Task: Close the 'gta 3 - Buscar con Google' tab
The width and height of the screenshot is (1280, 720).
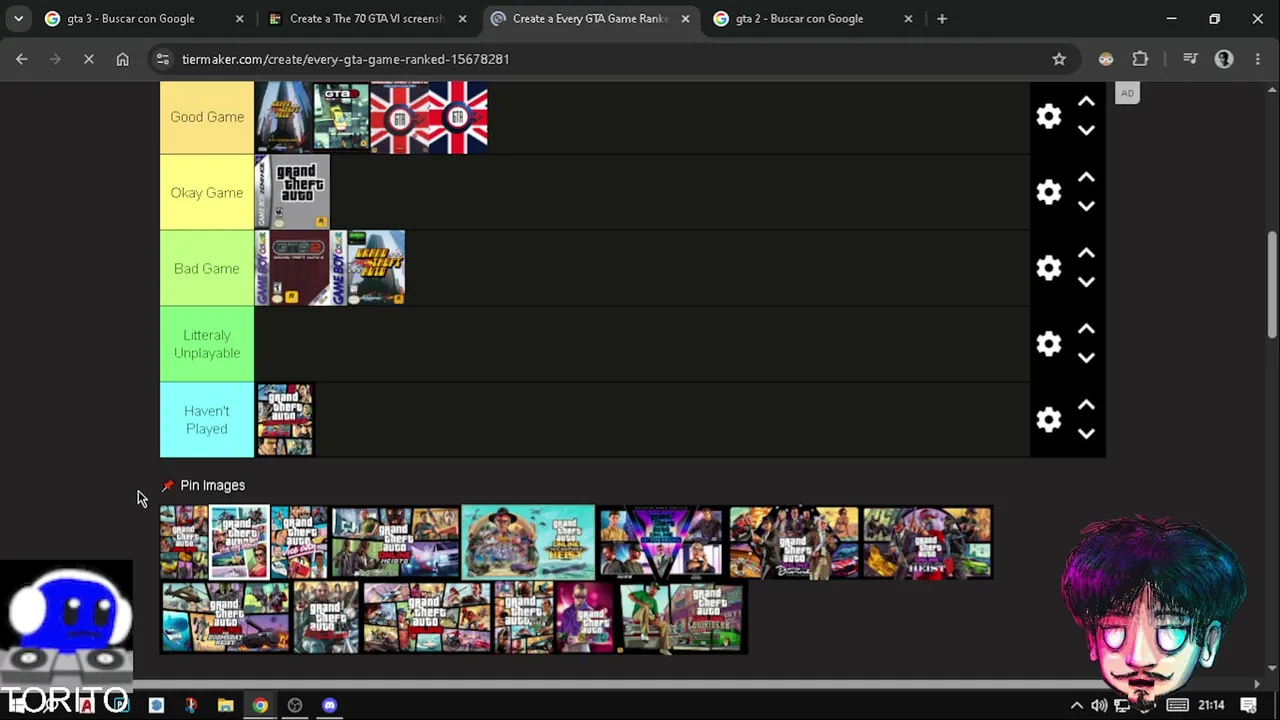Action: point(239,18)
